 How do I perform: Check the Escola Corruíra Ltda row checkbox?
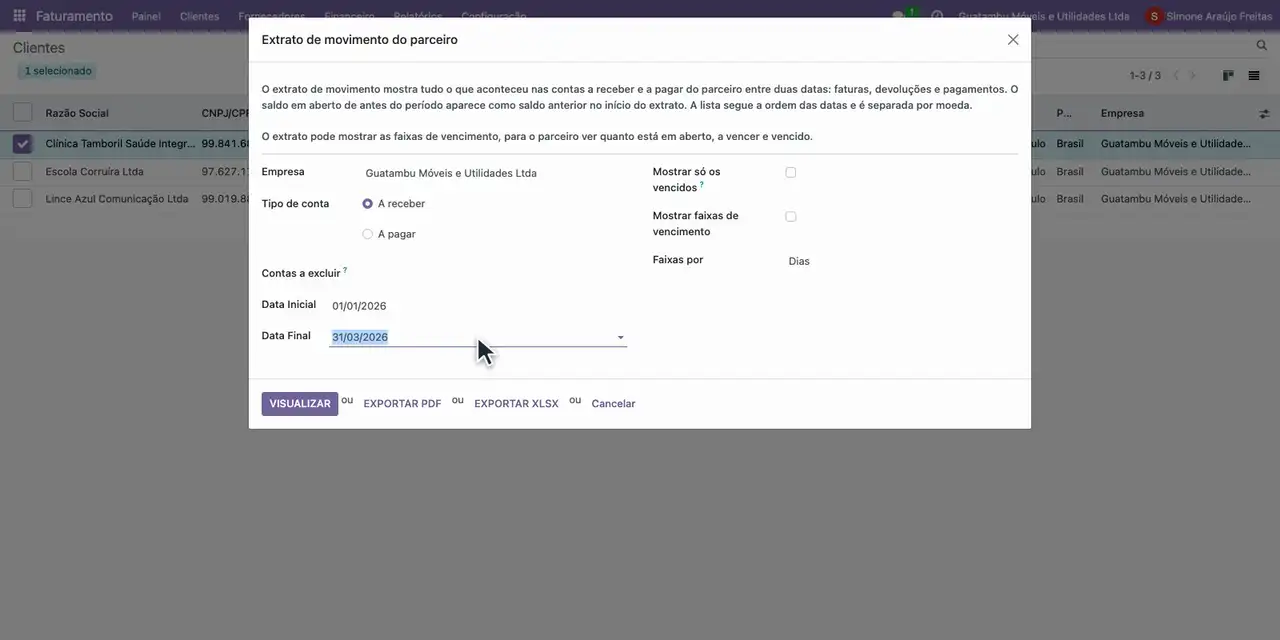pyautogui.click(x=22, y=171)
